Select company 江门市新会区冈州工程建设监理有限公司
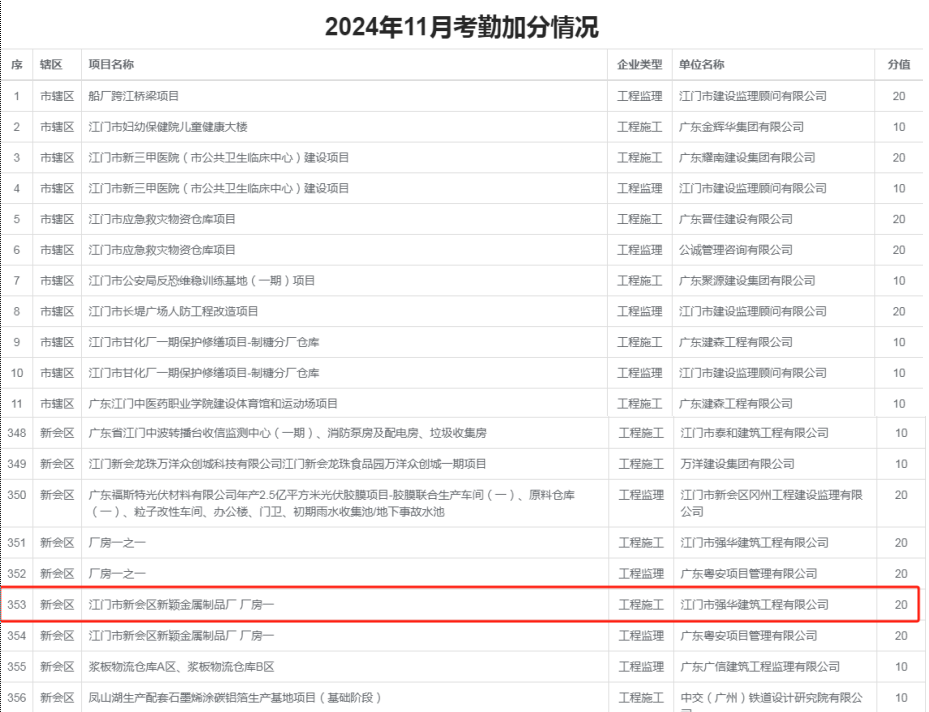This screenshot has height=712, width=929. point(771,503)
